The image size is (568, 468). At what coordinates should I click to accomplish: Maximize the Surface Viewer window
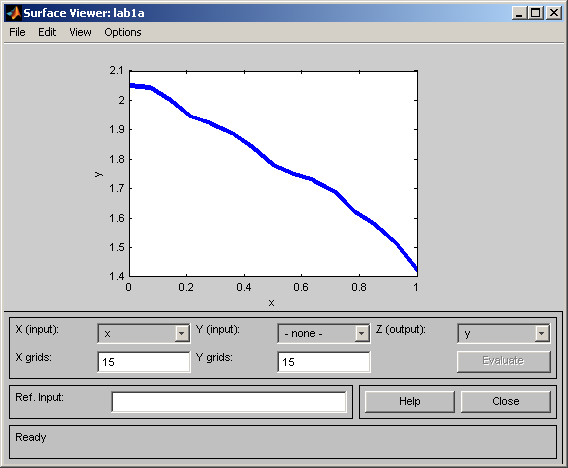click(x=536, y=13)
